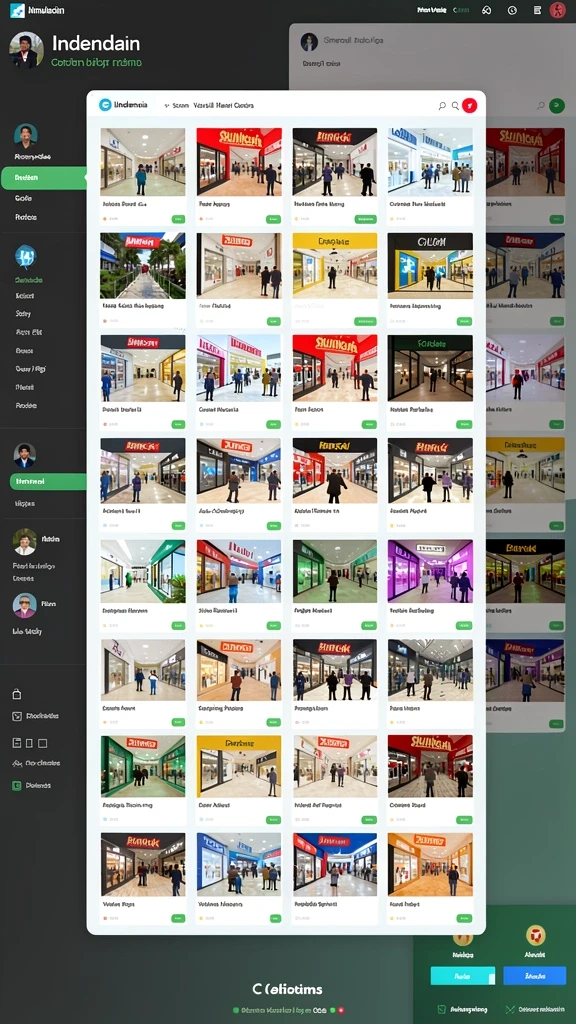The width and height of the screenshot is (576, 1024).
Task: Open the Scram tab in front window header
Action: pyautogui.click(x=180, y=105)
